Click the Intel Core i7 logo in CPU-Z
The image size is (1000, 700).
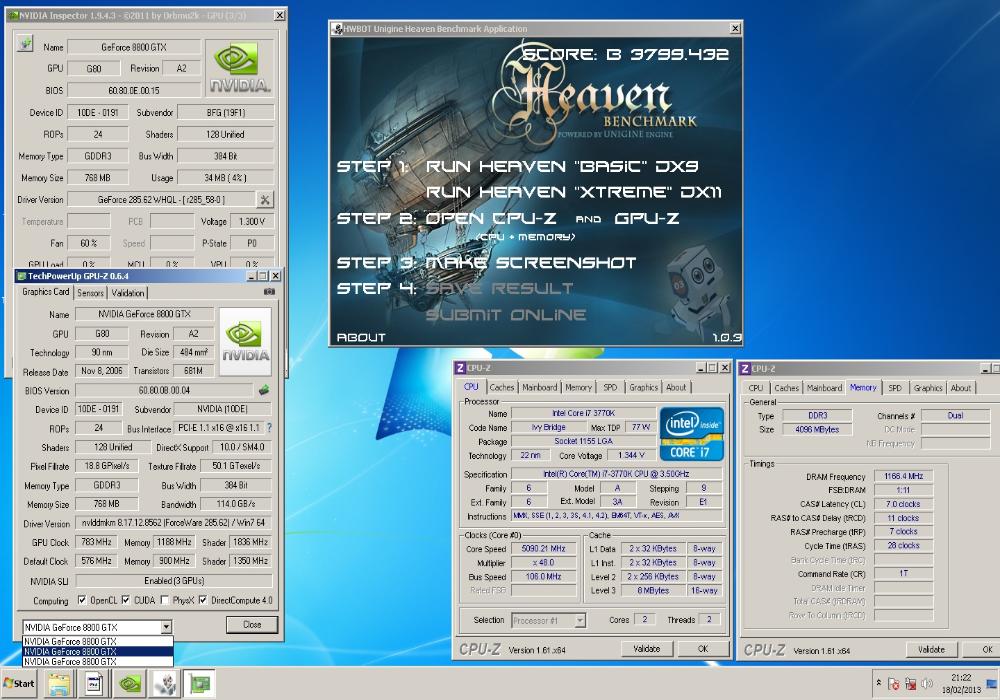click(691, 434)
